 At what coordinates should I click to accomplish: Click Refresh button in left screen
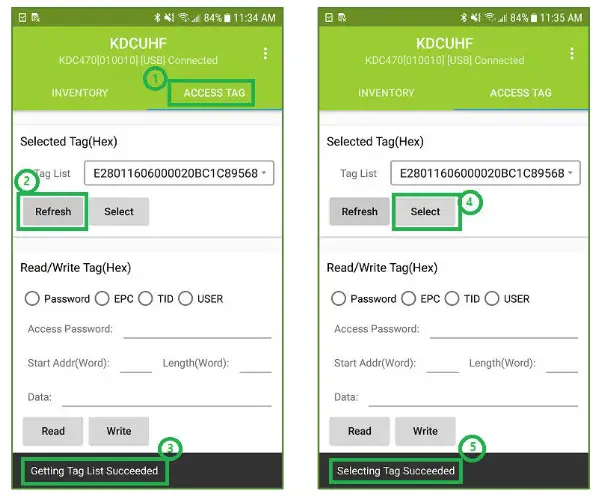pyautogui.click(x=53, y=211)
